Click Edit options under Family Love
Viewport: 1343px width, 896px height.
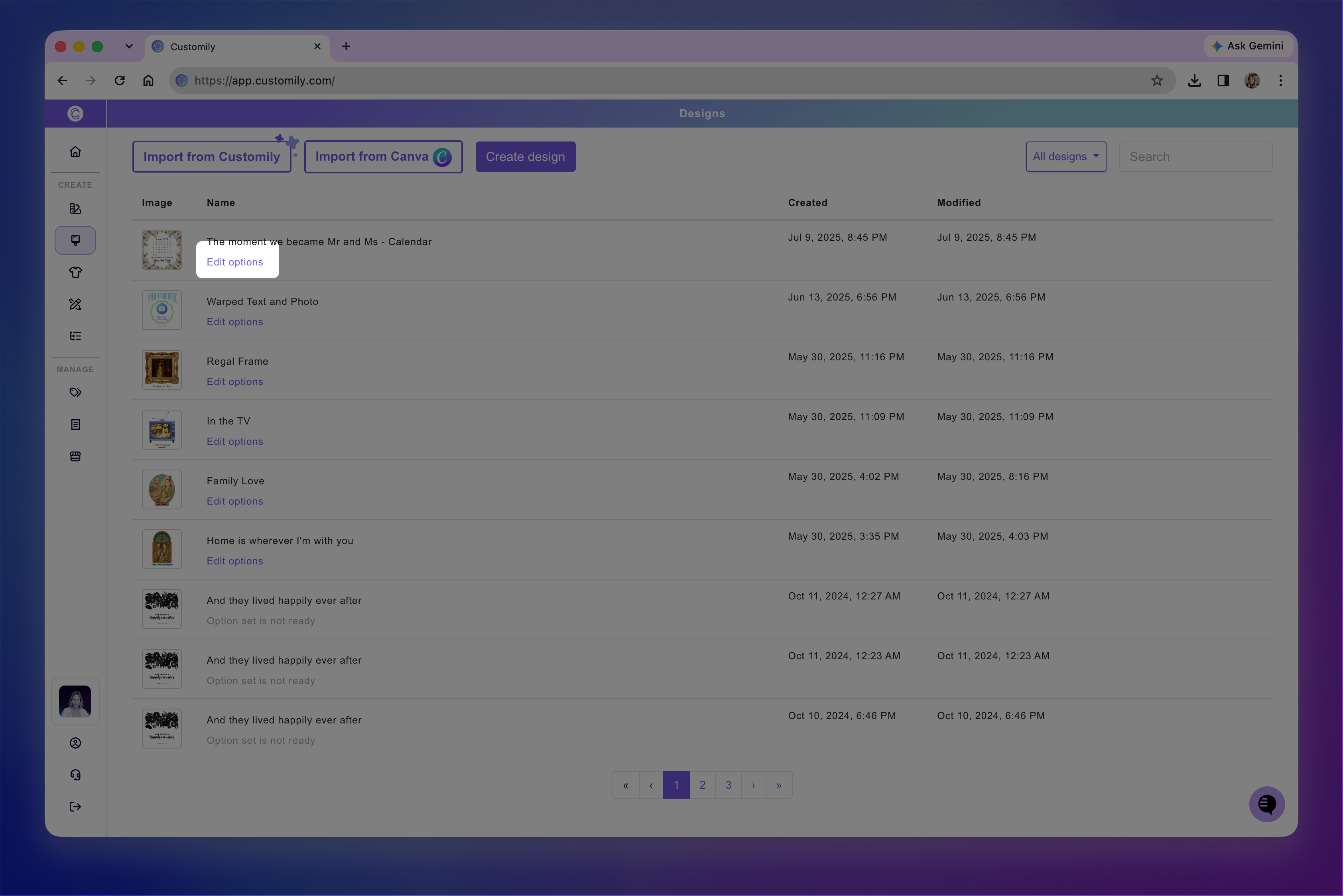click(235, 501)
